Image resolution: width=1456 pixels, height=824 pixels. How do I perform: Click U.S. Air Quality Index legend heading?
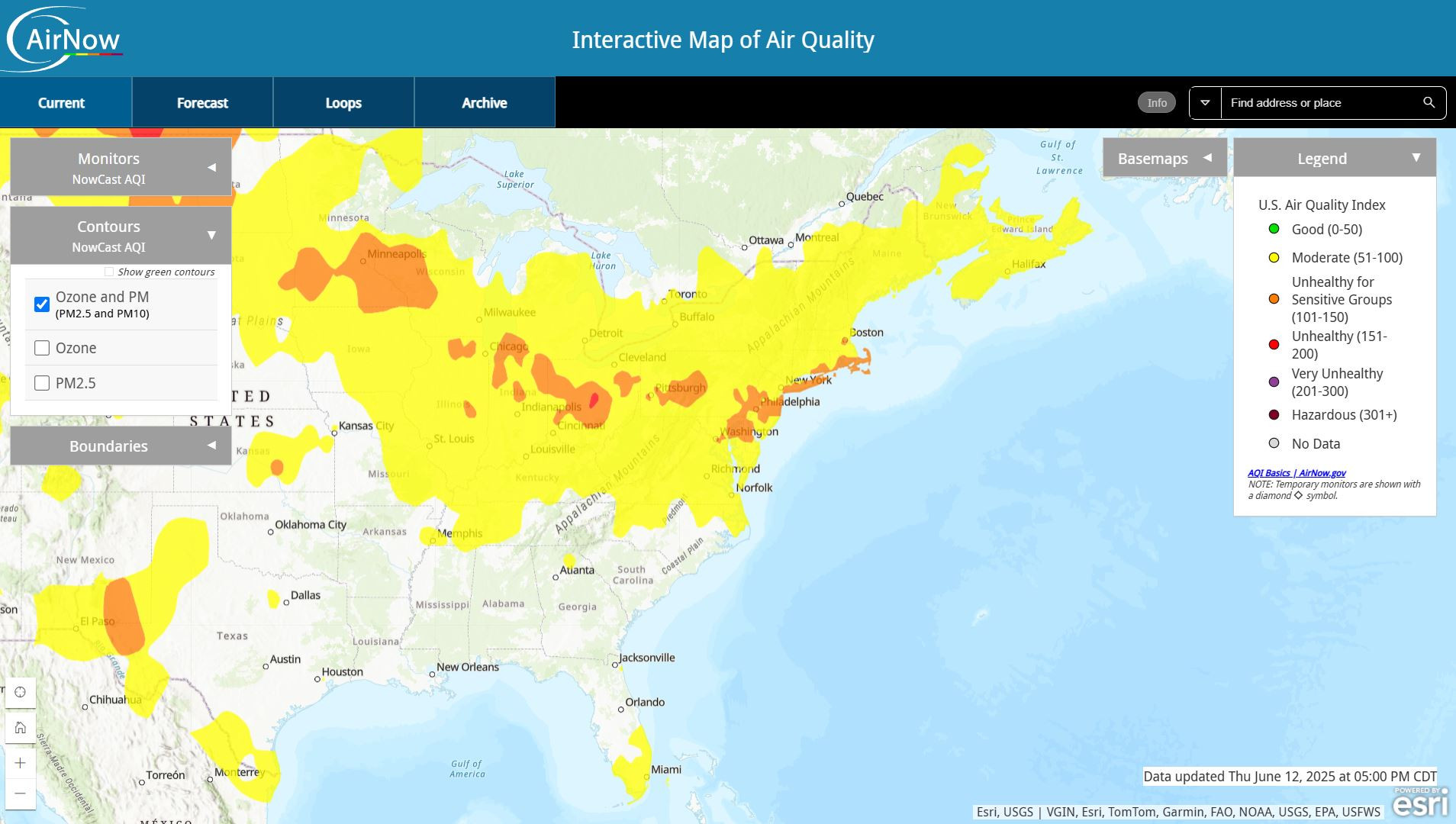click(1322, 204)
